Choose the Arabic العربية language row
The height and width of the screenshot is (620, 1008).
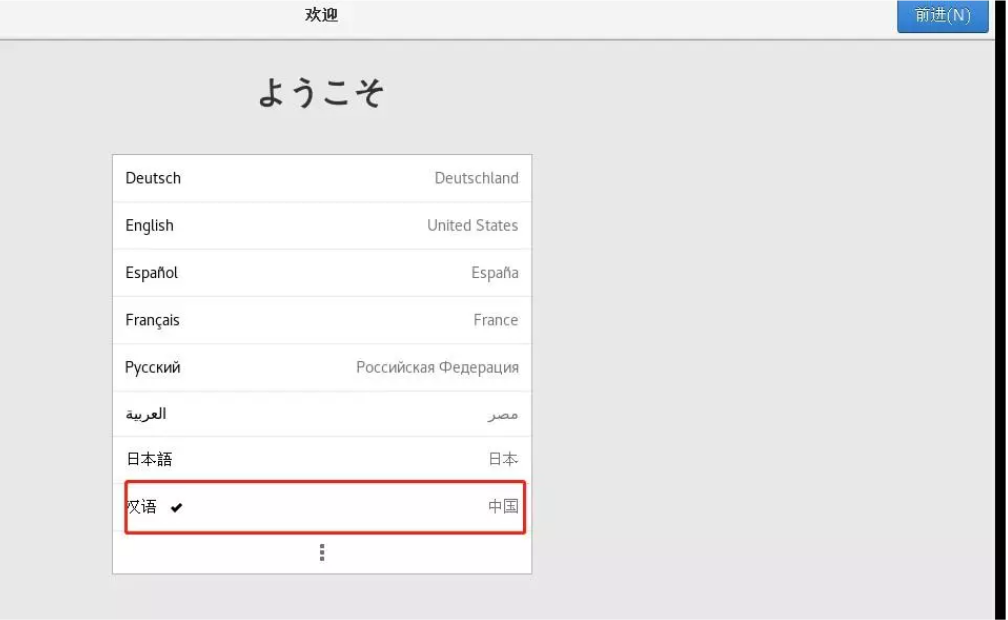coord(146,414)
